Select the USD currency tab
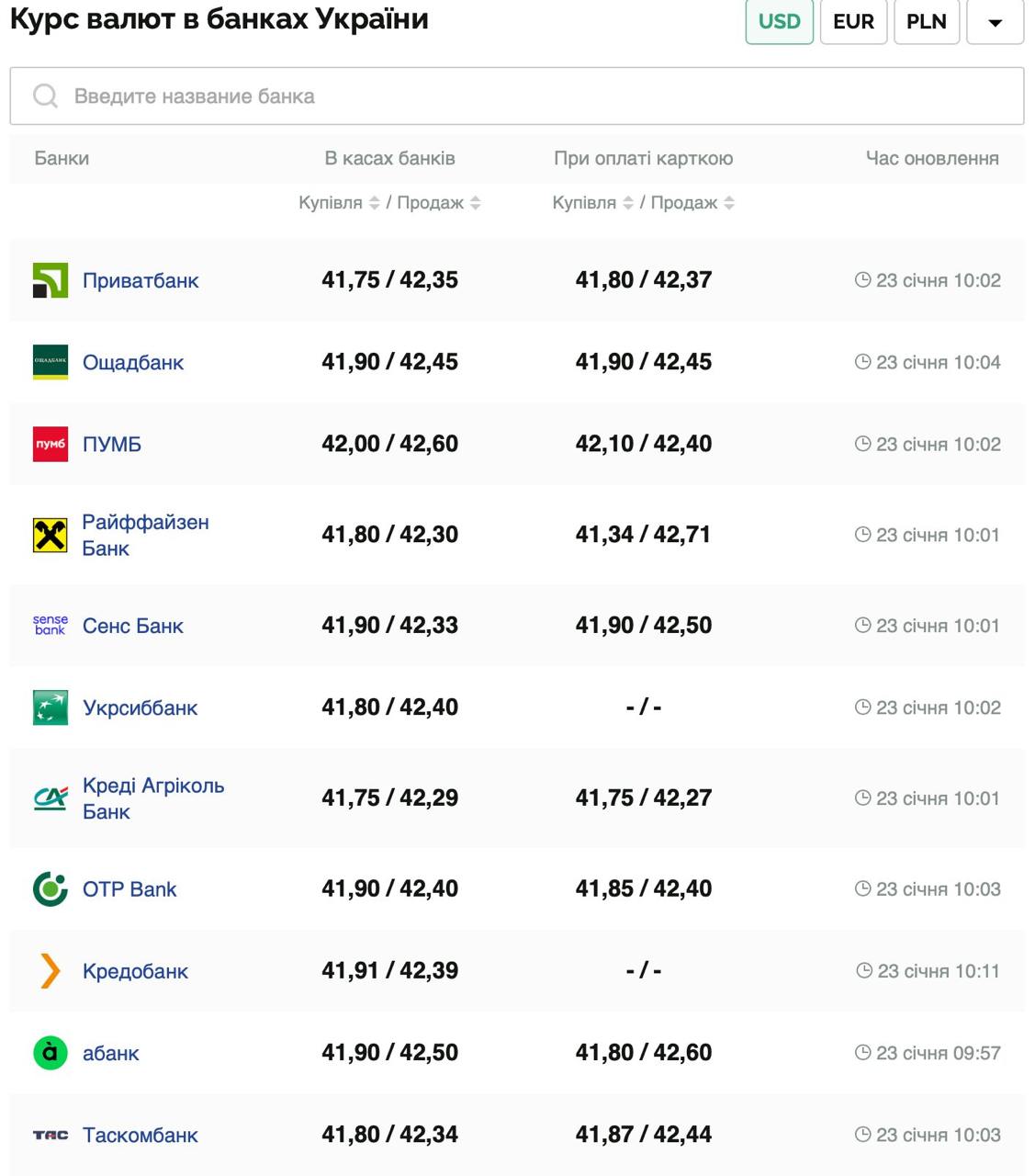Viewport: 1035px width, 1176px height. 779,22
